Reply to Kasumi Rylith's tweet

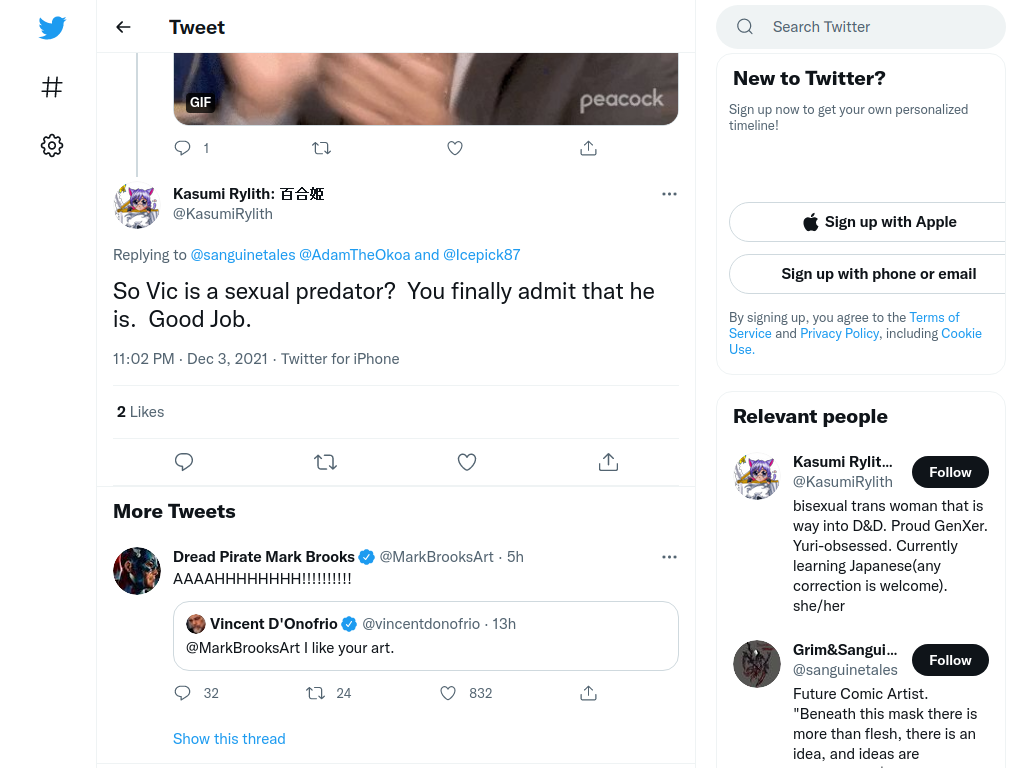click(184, 462)
